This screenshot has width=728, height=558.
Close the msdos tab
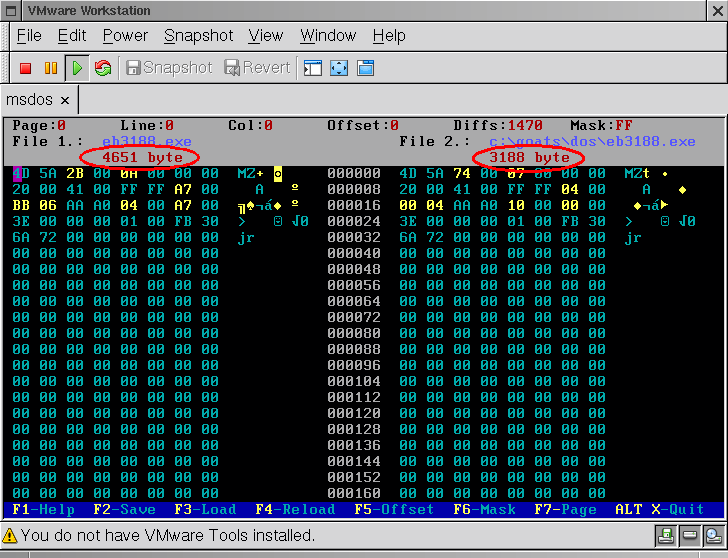[x=65, y=100]
